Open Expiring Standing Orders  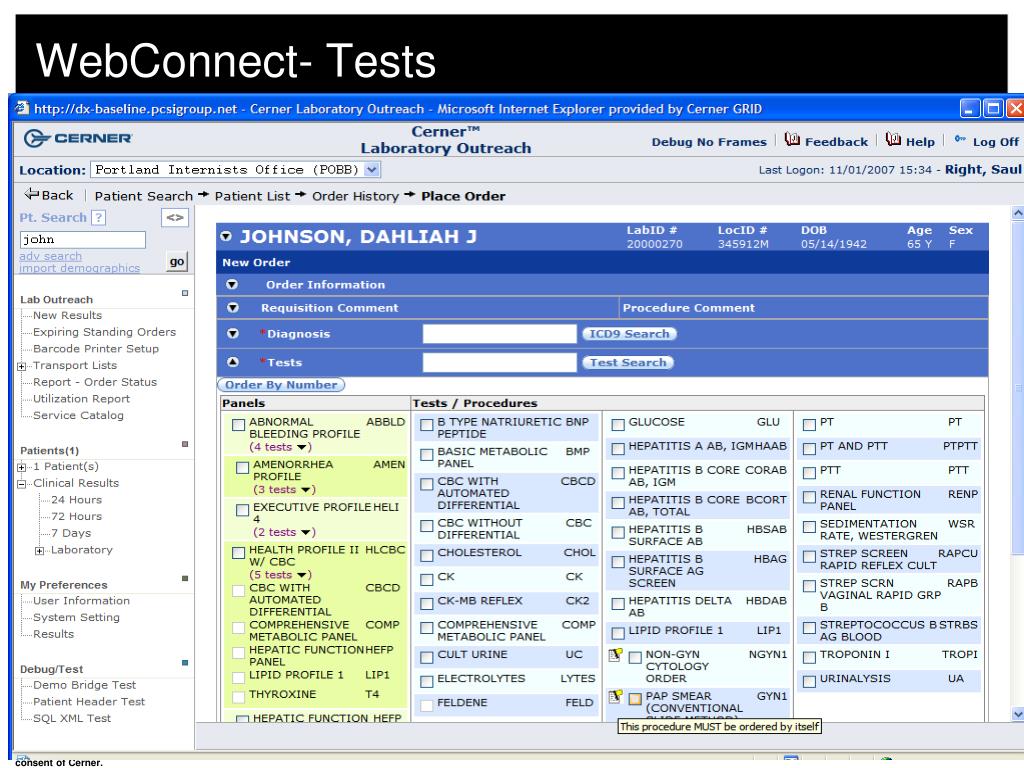[x=104, y=332]
